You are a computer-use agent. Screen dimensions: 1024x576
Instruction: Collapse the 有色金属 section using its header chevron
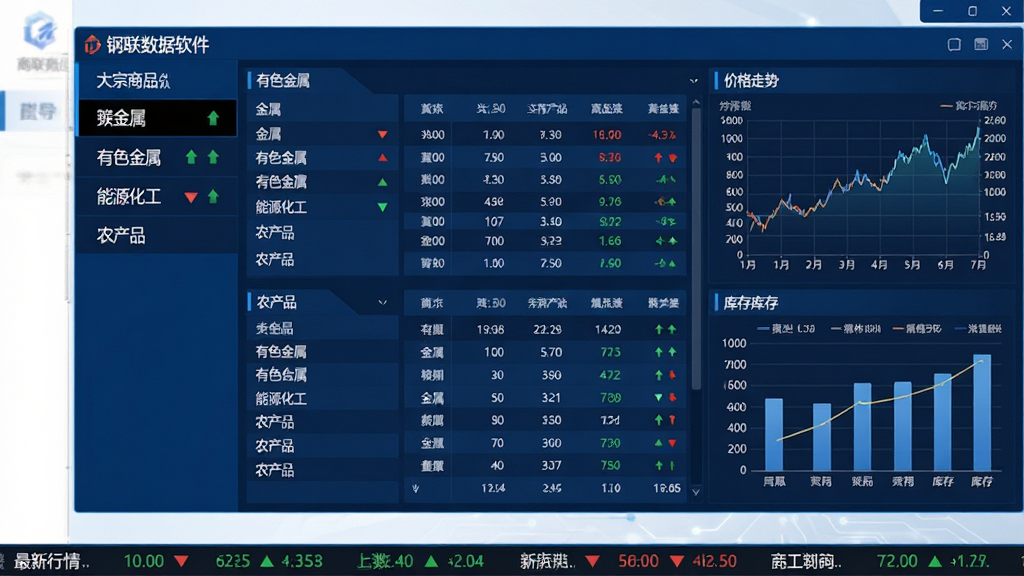pos(694,81)
